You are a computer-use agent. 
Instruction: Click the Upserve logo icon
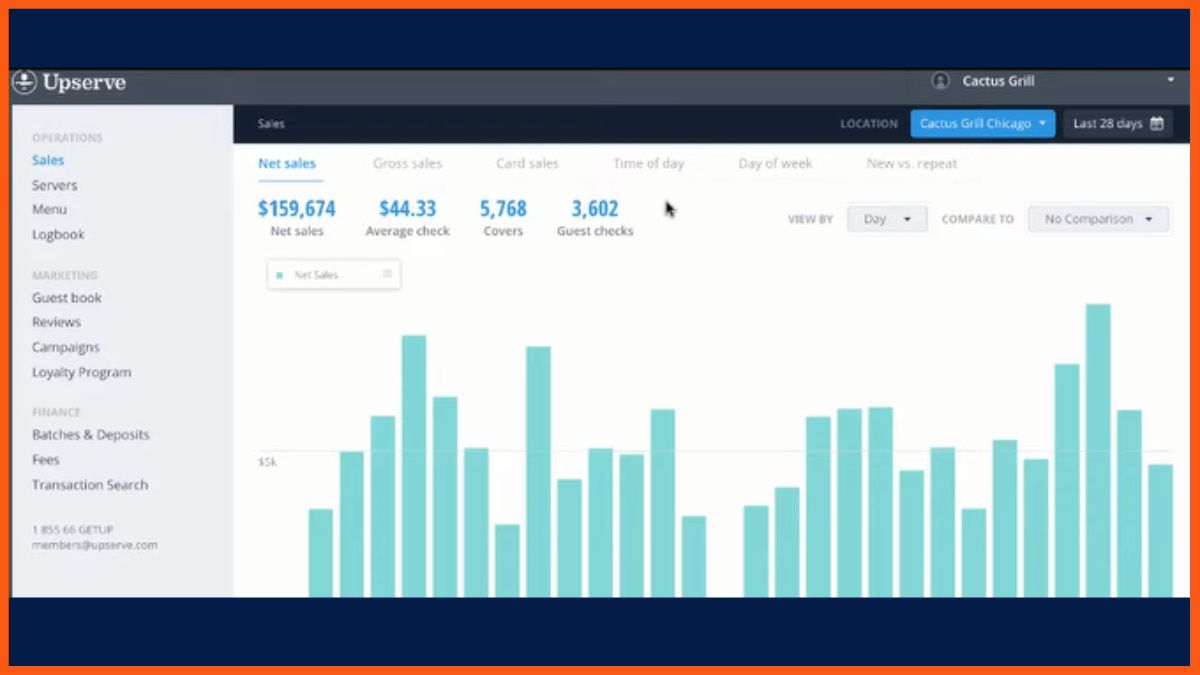coord(24,82)
